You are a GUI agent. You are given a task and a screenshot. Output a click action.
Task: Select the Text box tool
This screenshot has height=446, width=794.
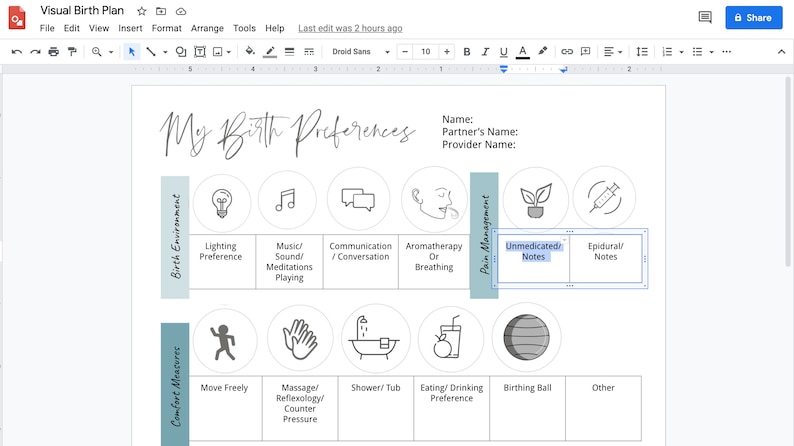[200, 52]
